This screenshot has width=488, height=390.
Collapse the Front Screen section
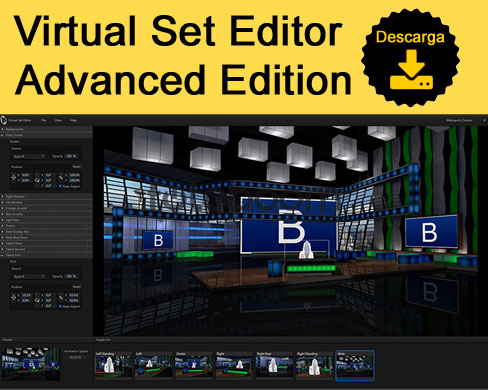point(46,135)
